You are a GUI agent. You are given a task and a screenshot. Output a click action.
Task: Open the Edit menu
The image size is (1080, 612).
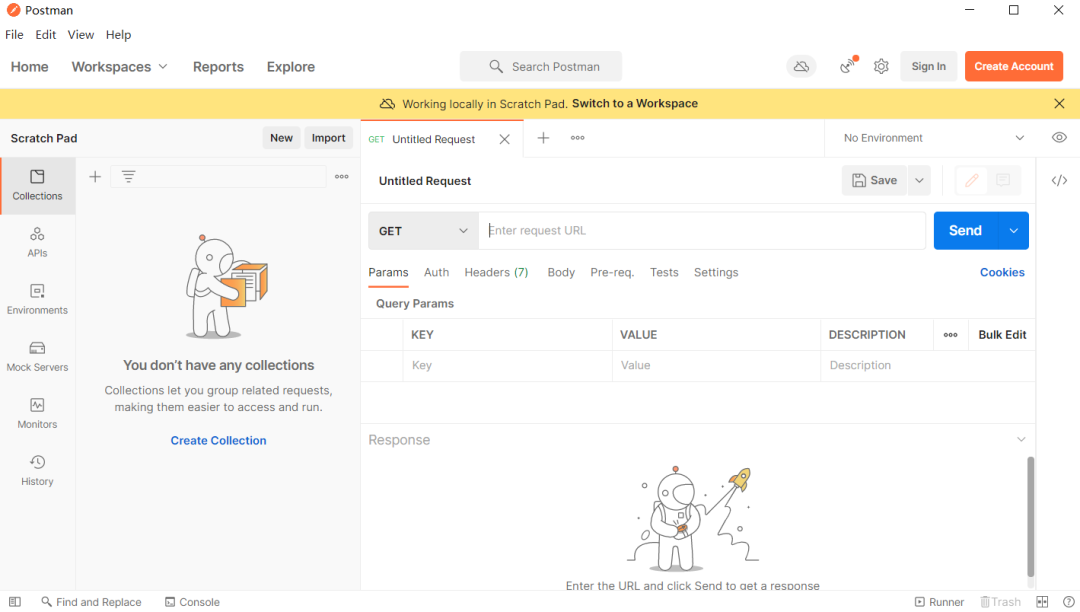pyautogui.click(x=45, y=34)
